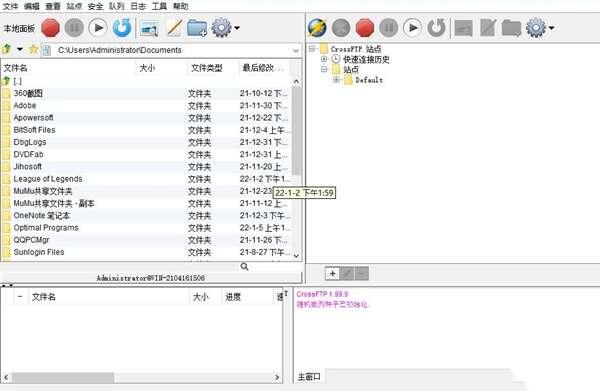The image size is (600, 391).
Task: Refresh the local panel with blue arrow icon
Action: 122,28
